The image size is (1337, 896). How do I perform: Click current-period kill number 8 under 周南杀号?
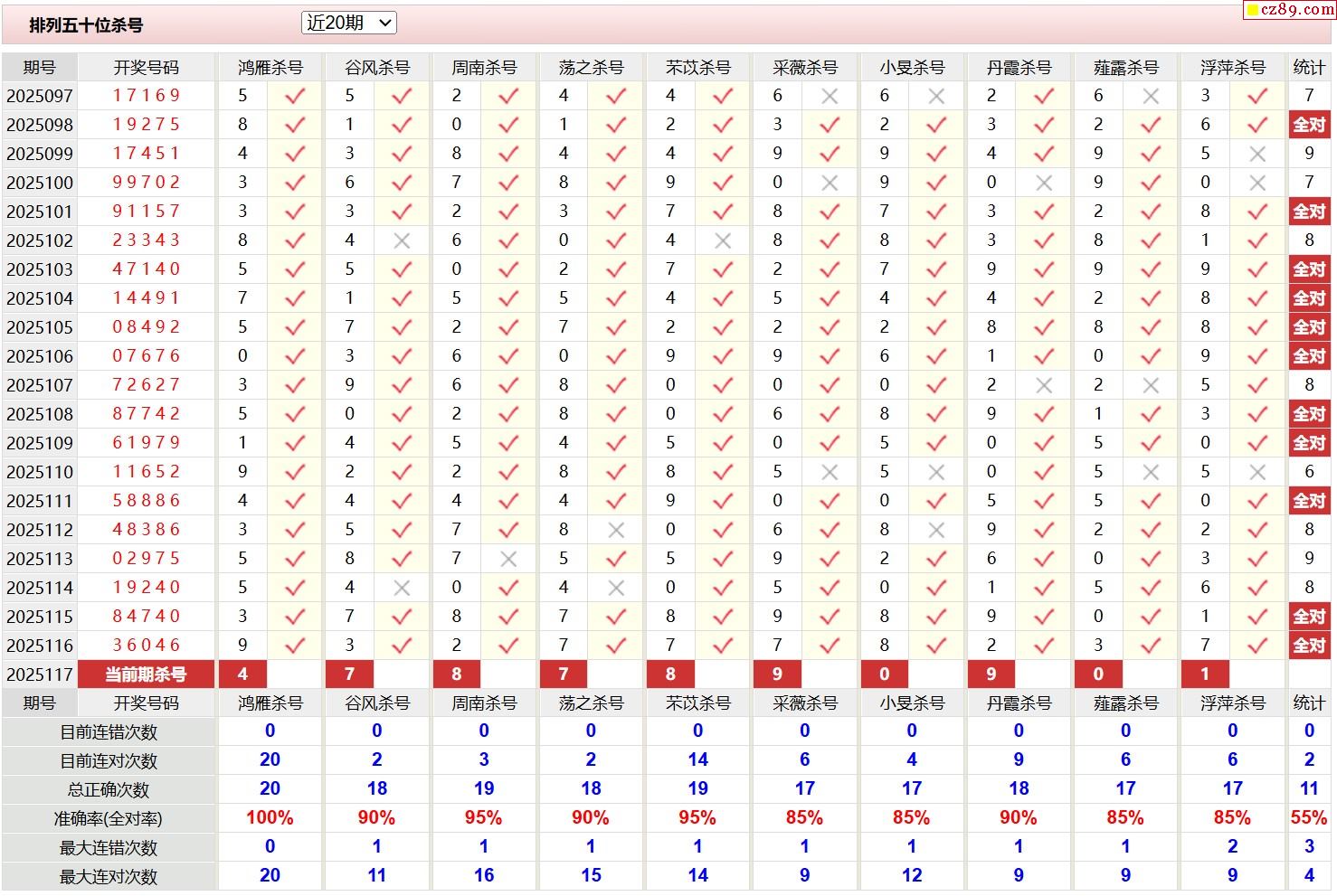pyautogui.click(x=456, y=674)
